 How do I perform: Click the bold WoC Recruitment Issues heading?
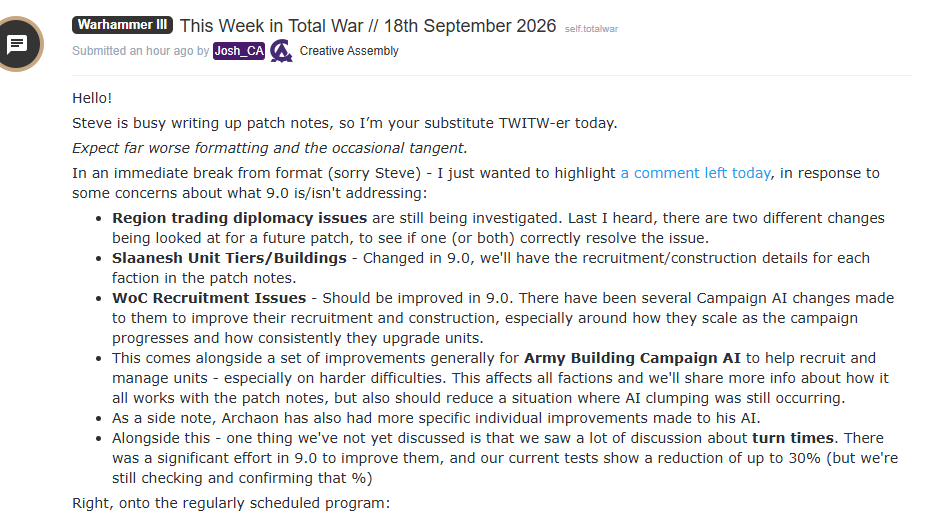209,298
